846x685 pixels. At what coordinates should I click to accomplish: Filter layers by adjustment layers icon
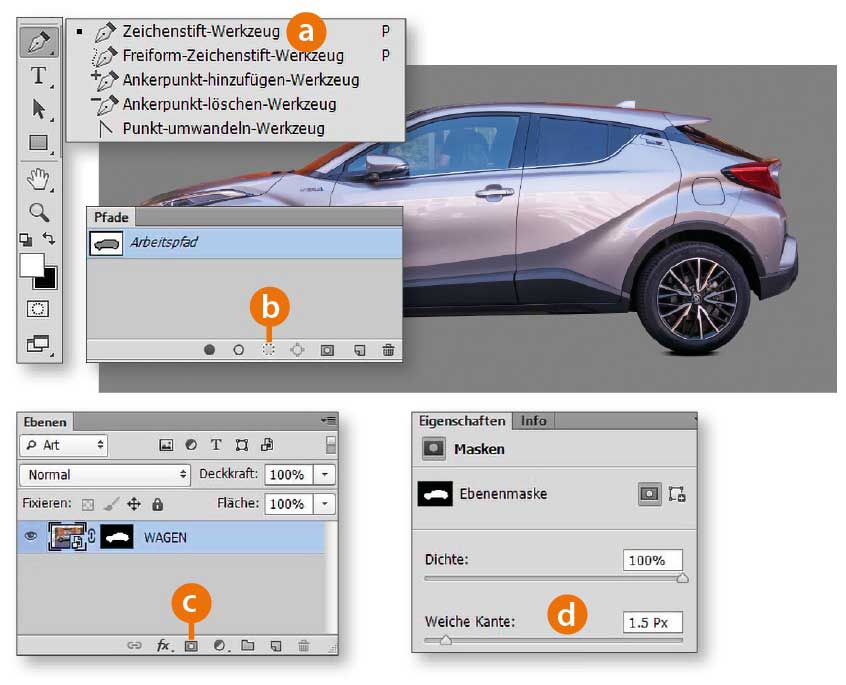point(191,445)
